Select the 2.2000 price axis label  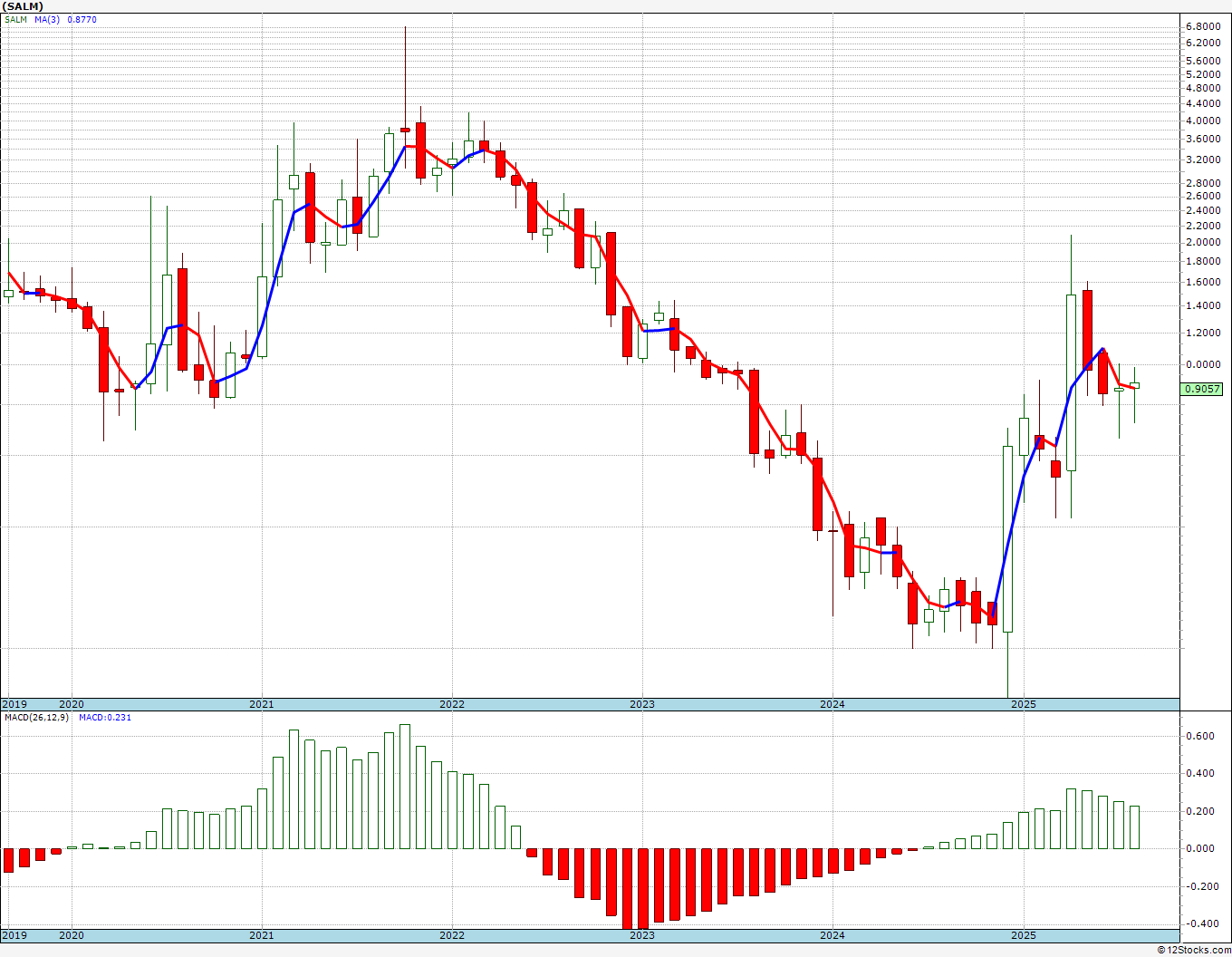pyautogui.click(x=1202, y=226)
